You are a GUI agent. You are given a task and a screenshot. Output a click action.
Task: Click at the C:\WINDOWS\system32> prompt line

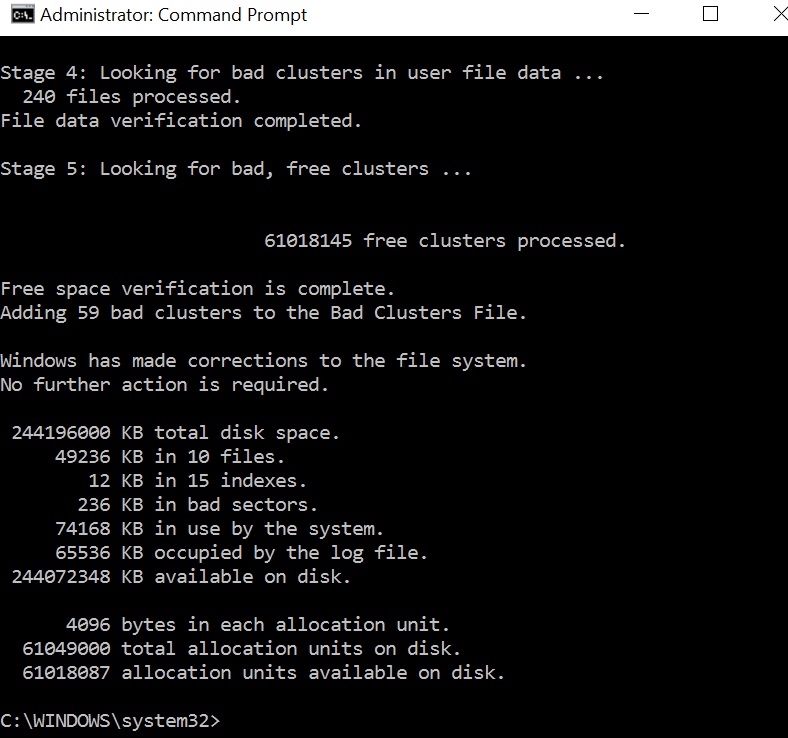[110, 721]
